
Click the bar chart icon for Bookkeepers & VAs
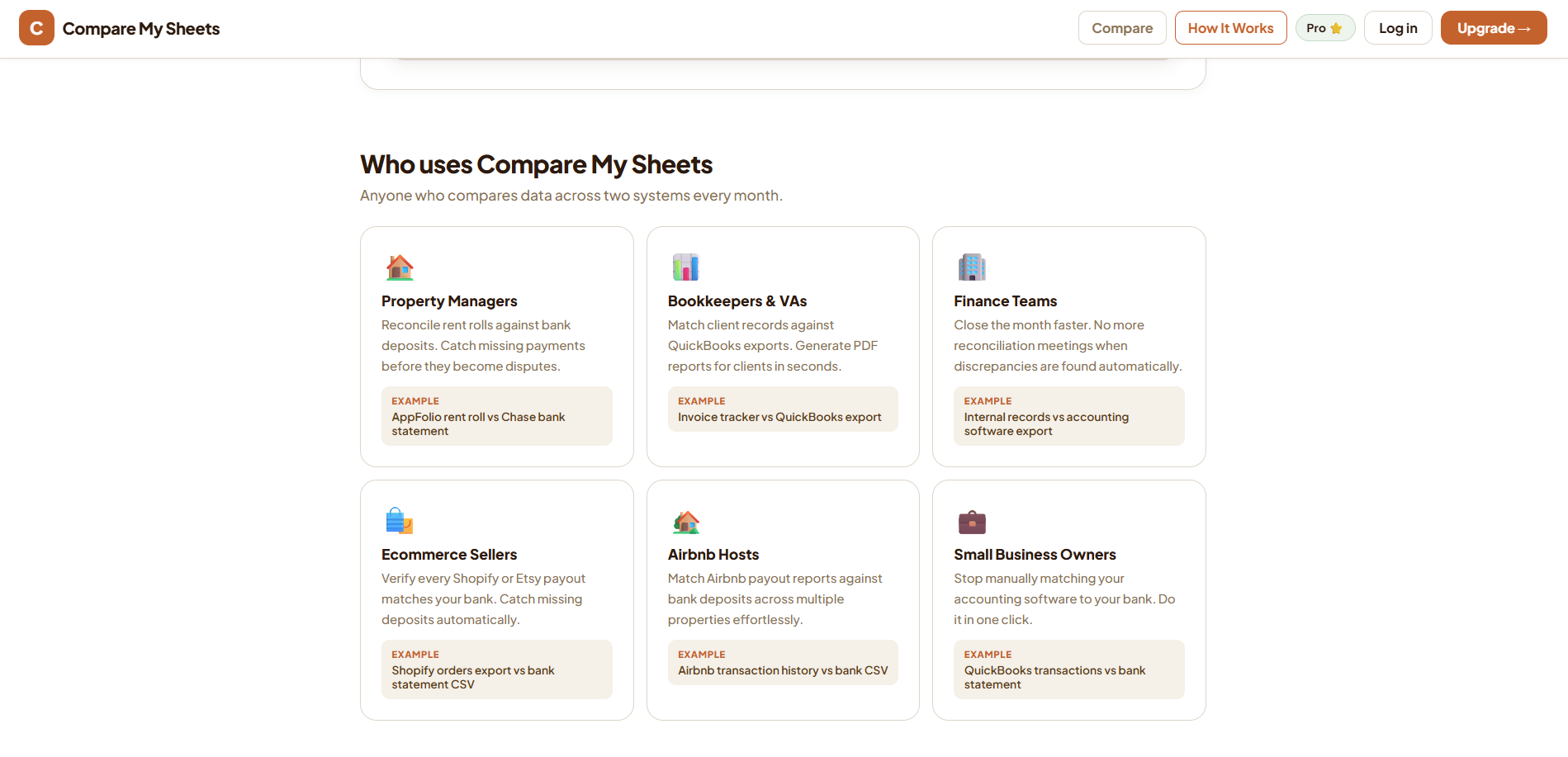pyautogui.click(x=685, y=267)
